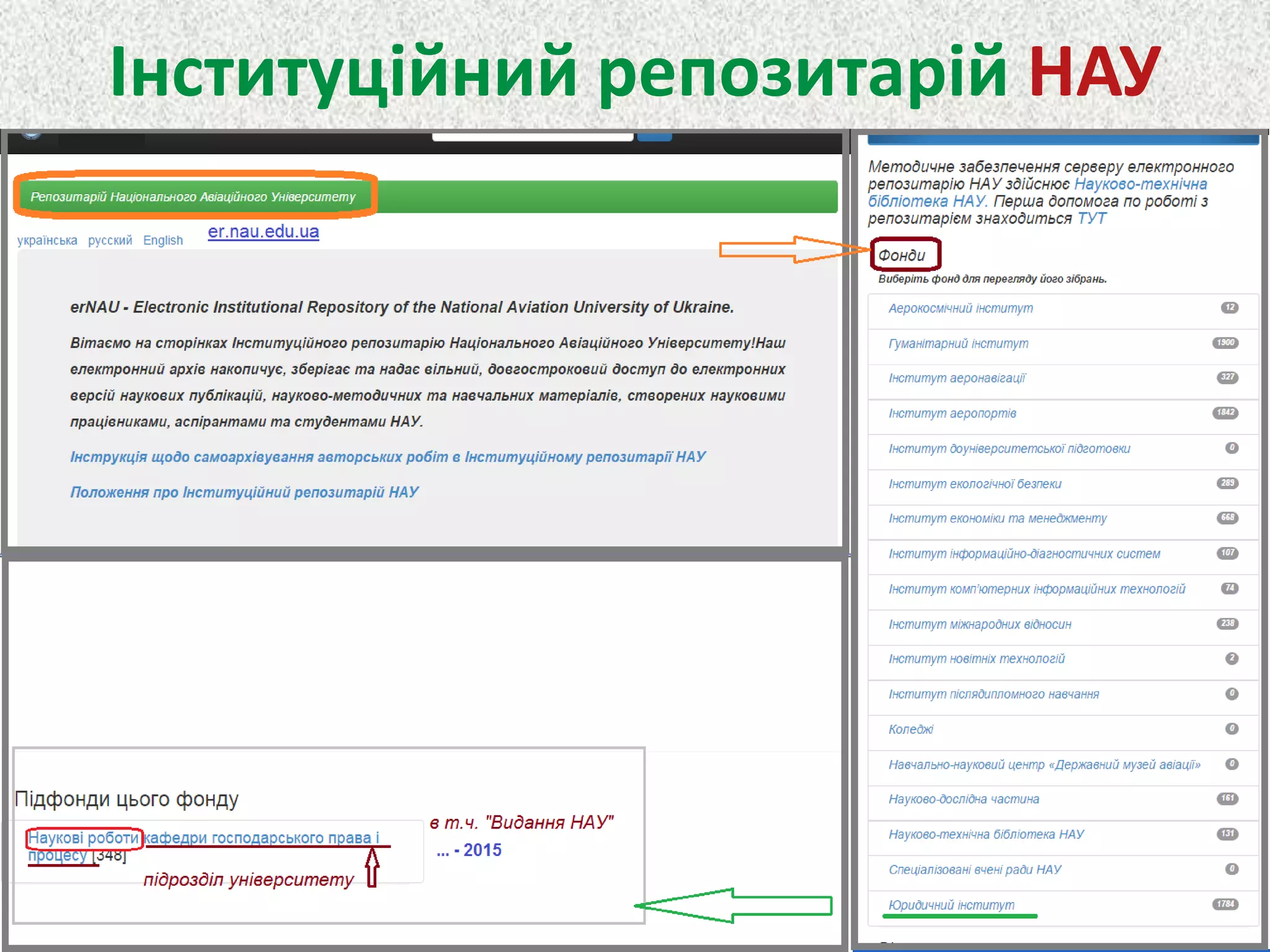
Task: Click the erNAU repository title text
Action: [402, 307]
